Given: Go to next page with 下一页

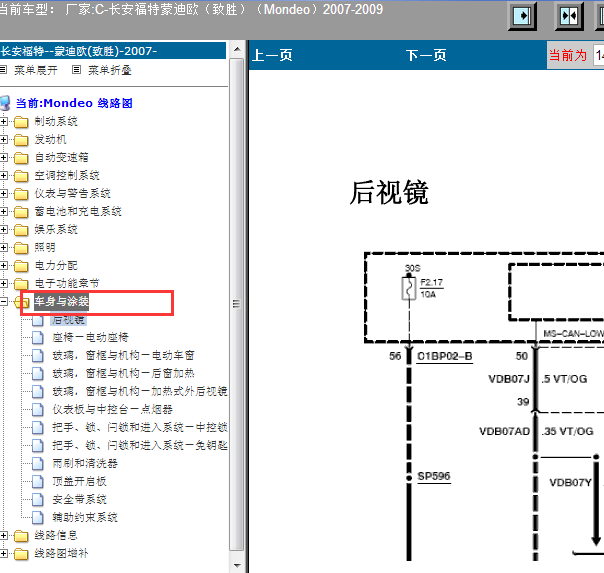Looking at the screenshot, I should [x=426, y=55].
